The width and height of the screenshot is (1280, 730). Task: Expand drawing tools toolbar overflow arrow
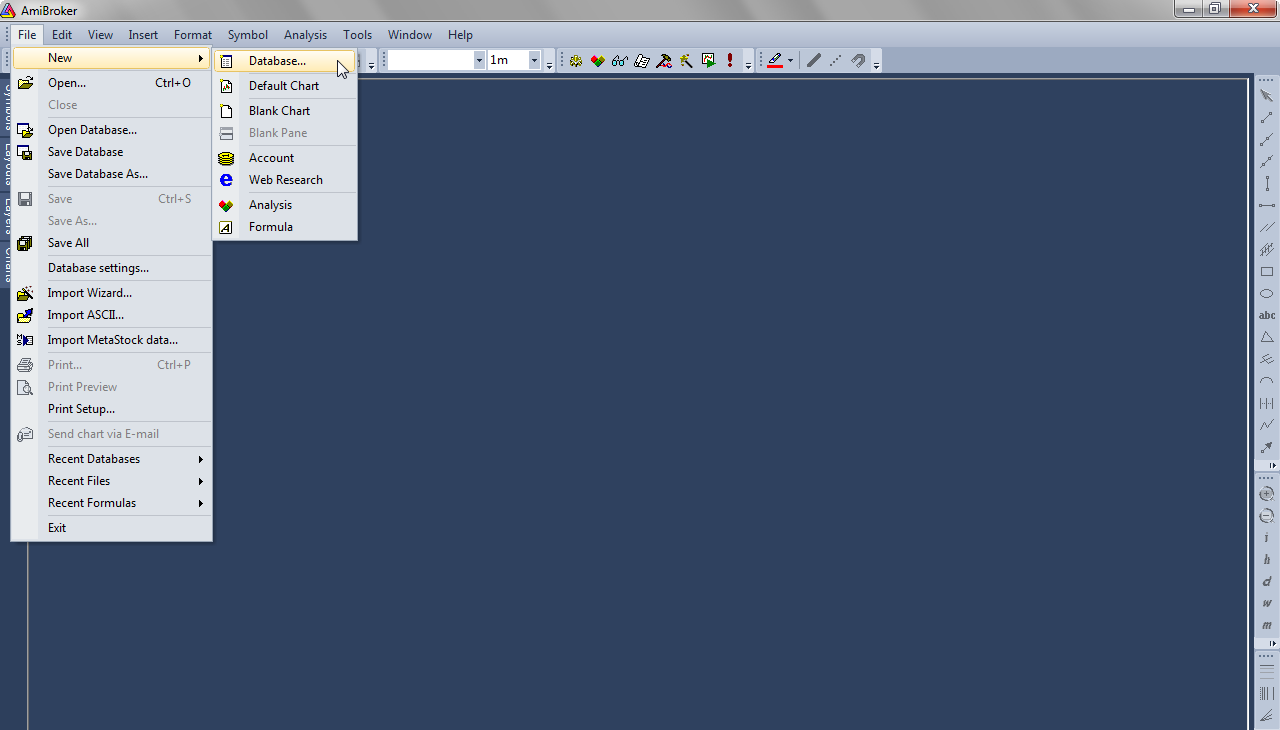pyautogui.click(x=1273, y=466)
